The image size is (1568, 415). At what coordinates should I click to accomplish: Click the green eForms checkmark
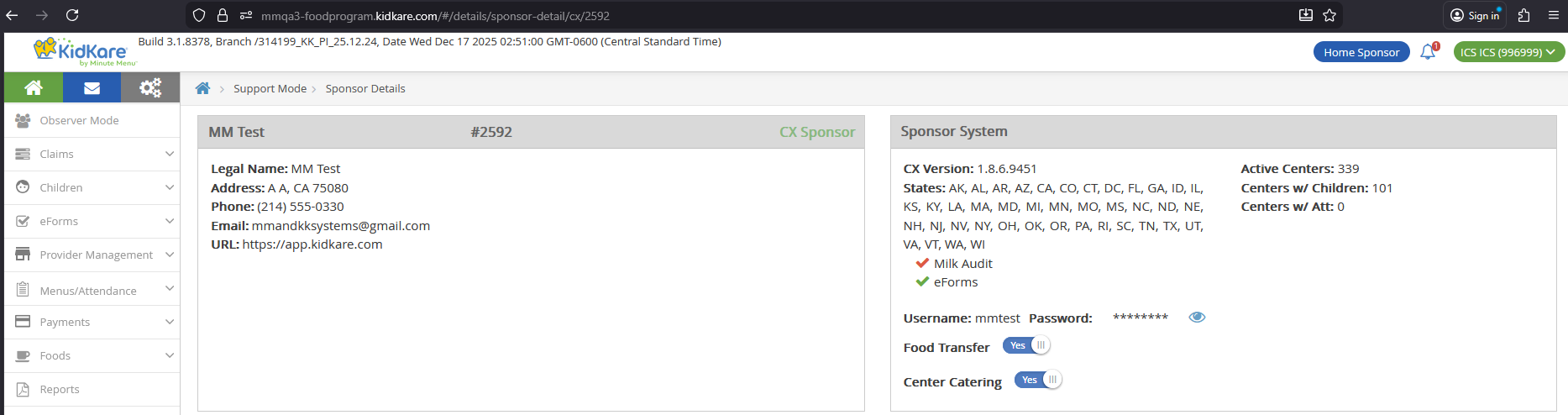coord(922,281)
